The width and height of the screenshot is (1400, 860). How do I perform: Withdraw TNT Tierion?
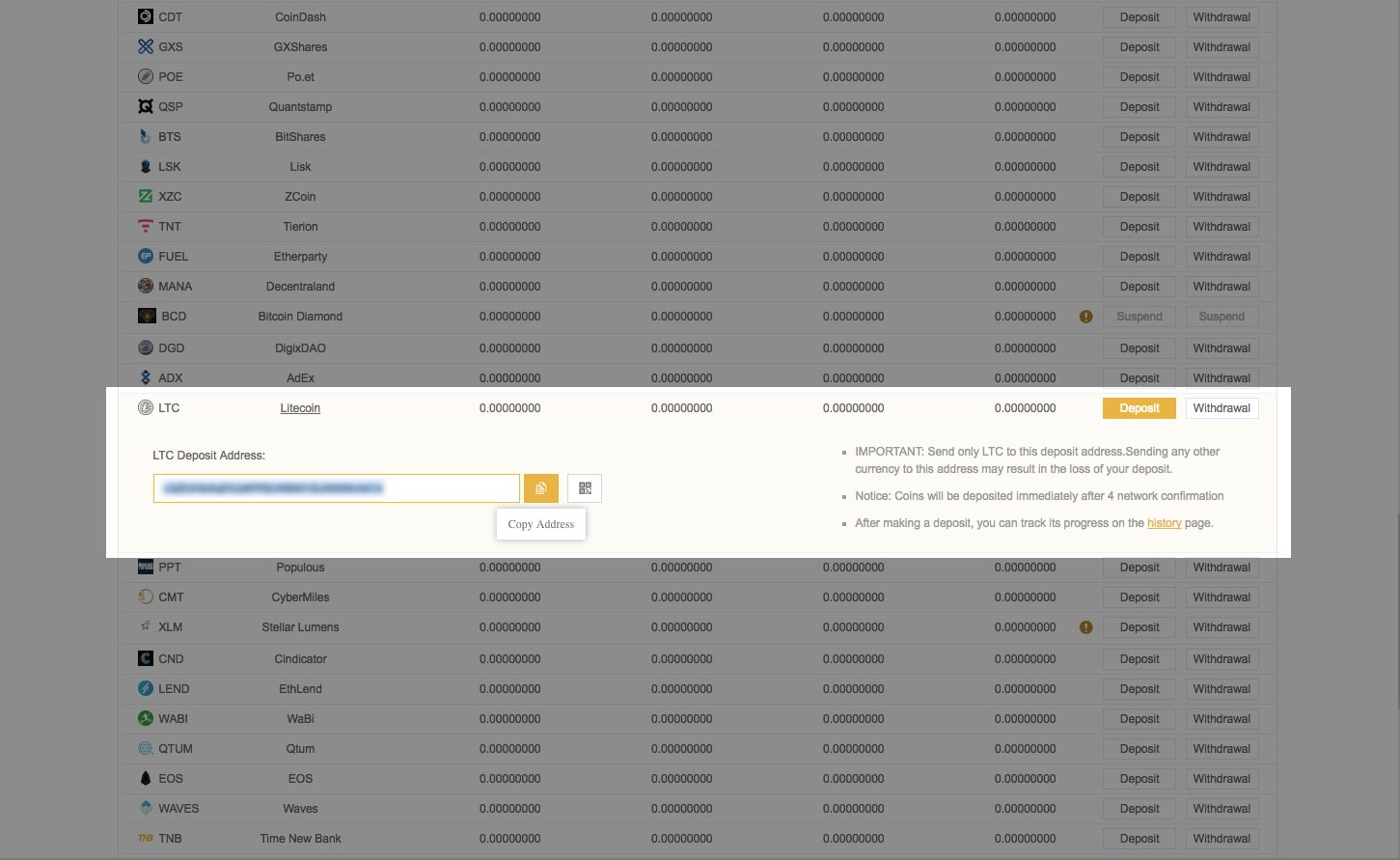pyautogui.click(x=1222, y=227)
